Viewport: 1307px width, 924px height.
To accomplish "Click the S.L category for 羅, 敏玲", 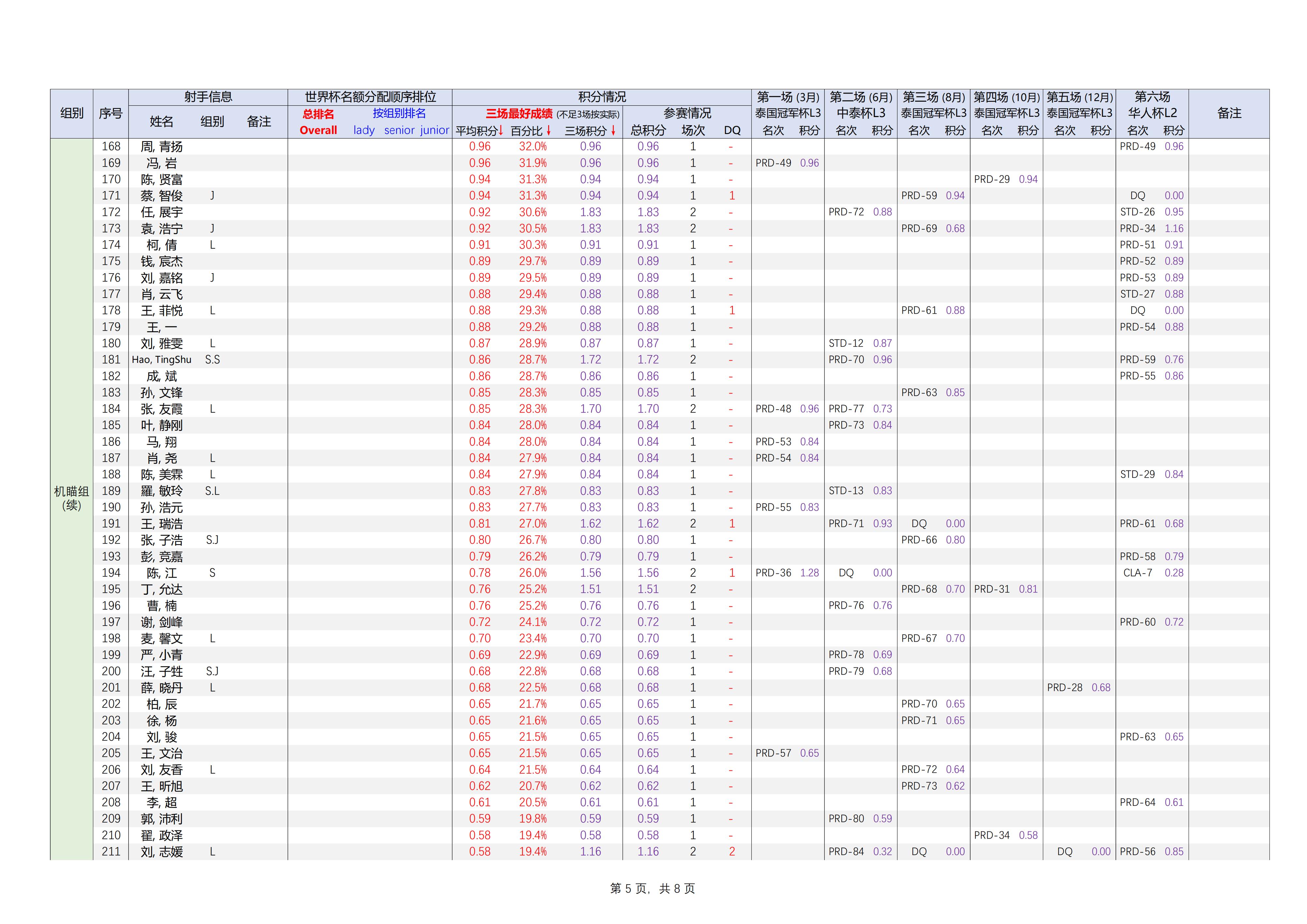I will (212, 491).
